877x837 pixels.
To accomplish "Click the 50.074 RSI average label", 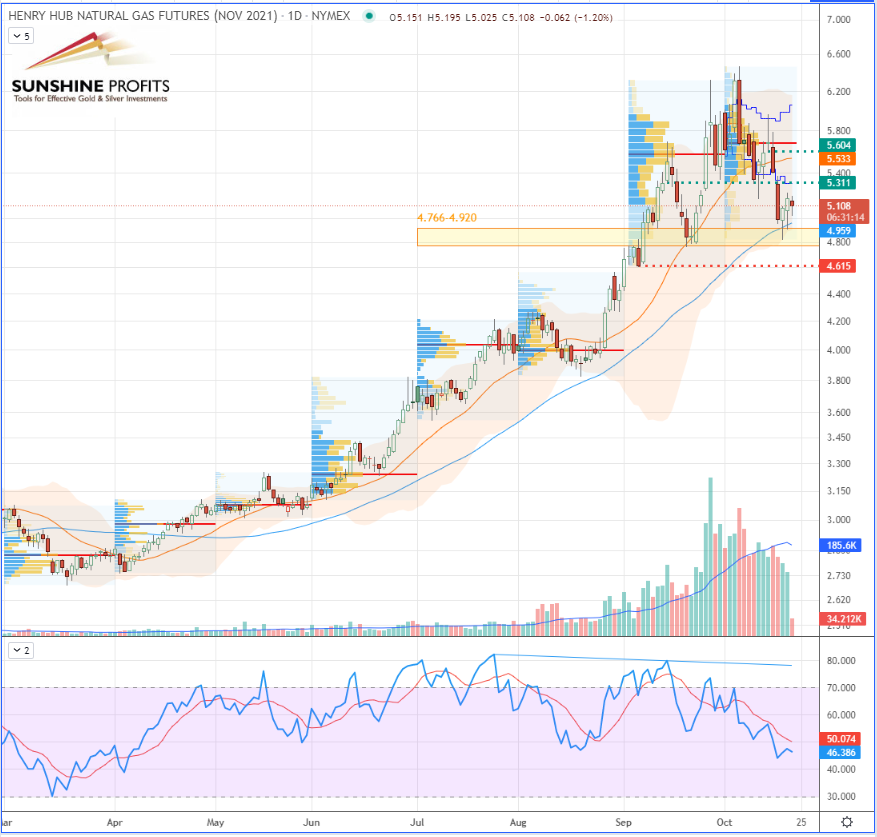I will [841, 739].
